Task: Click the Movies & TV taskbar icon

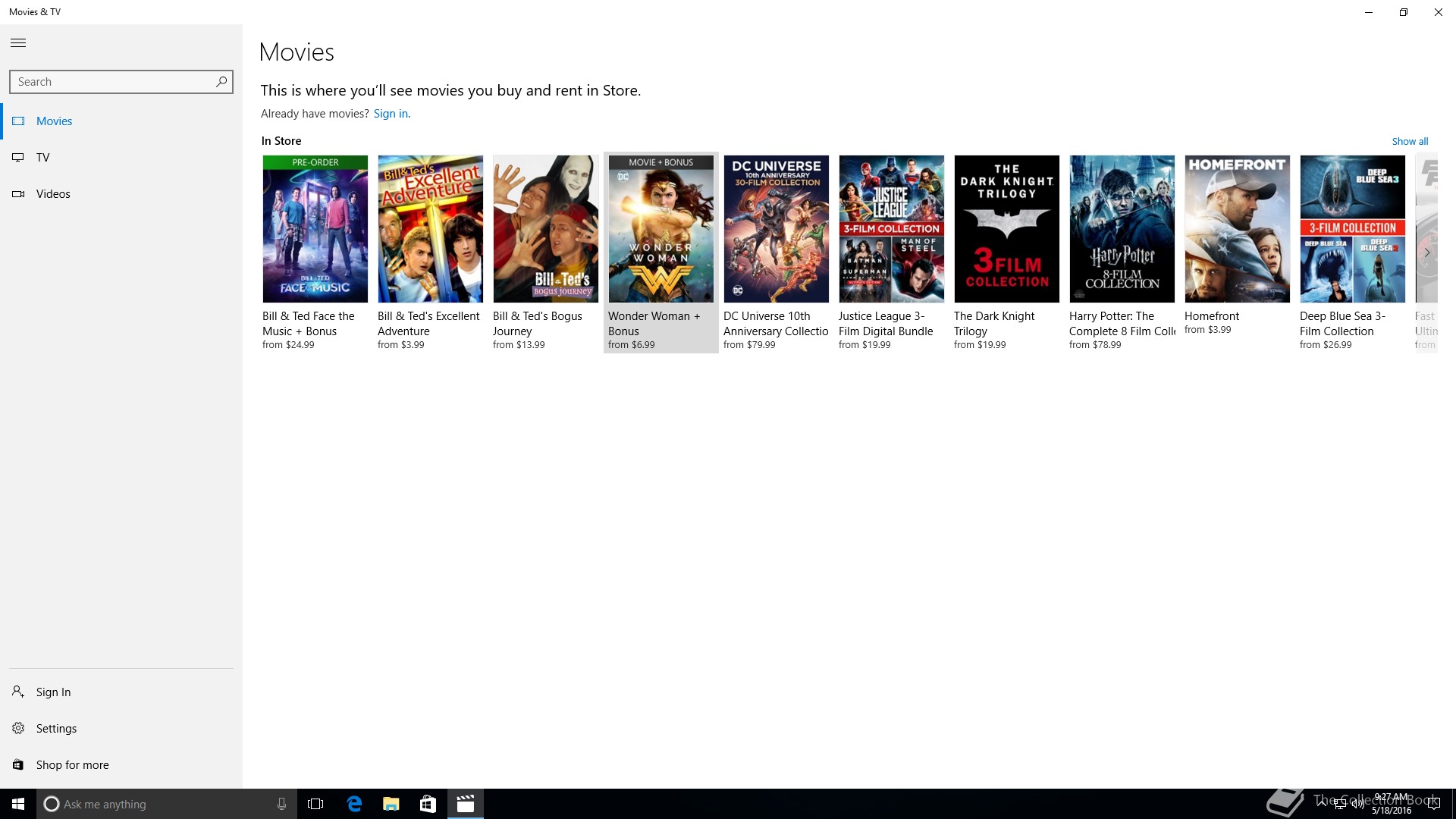Action: coord(466,804)
